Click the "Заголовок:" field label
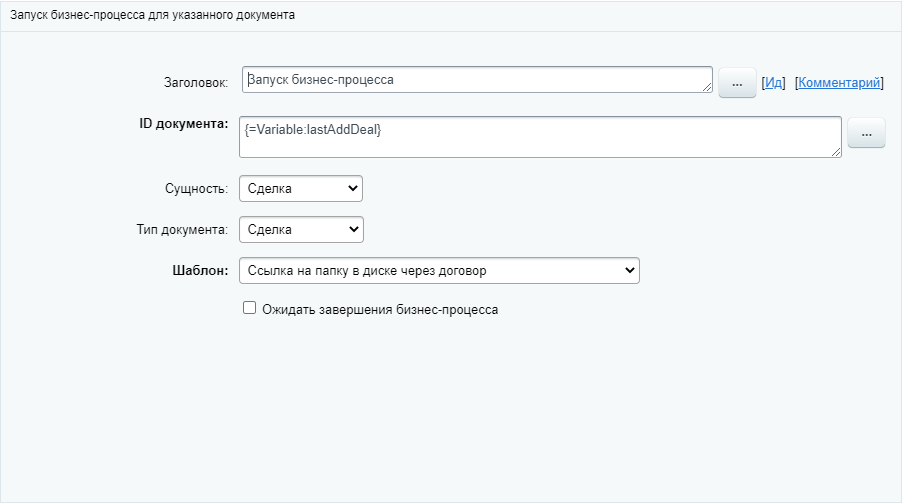Image resolution: width=903 pixels, height=503 pixels. coord(196,82)
